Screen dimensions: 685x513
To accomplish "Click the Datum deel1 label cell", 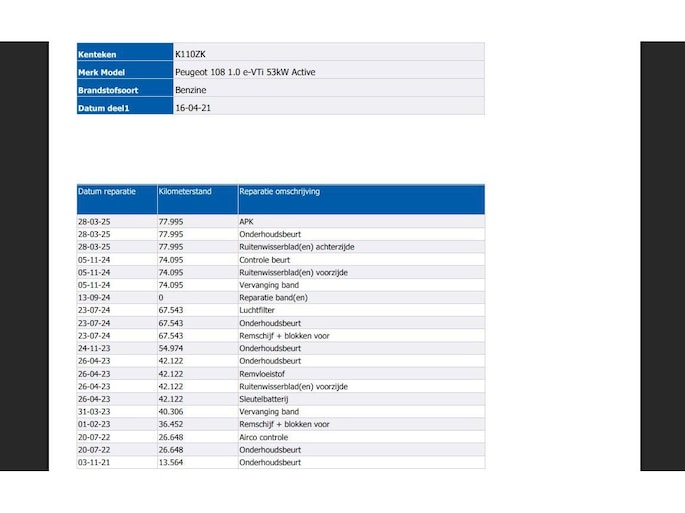I will coord(125,106).
